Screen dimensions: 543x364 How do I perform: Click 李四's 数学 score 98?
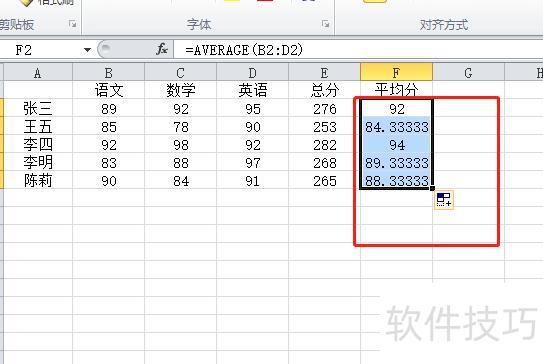180,145
